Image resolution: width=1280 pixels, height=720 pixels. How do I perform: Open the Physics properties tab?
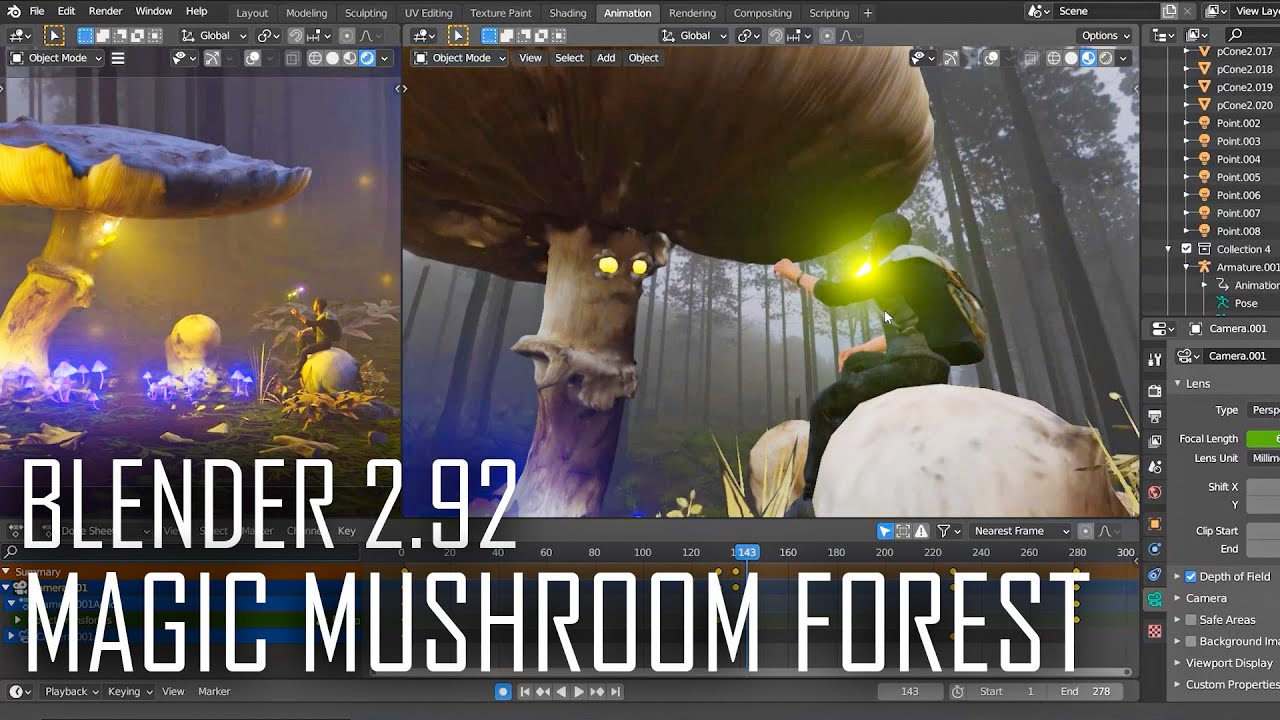[1155, 549]
